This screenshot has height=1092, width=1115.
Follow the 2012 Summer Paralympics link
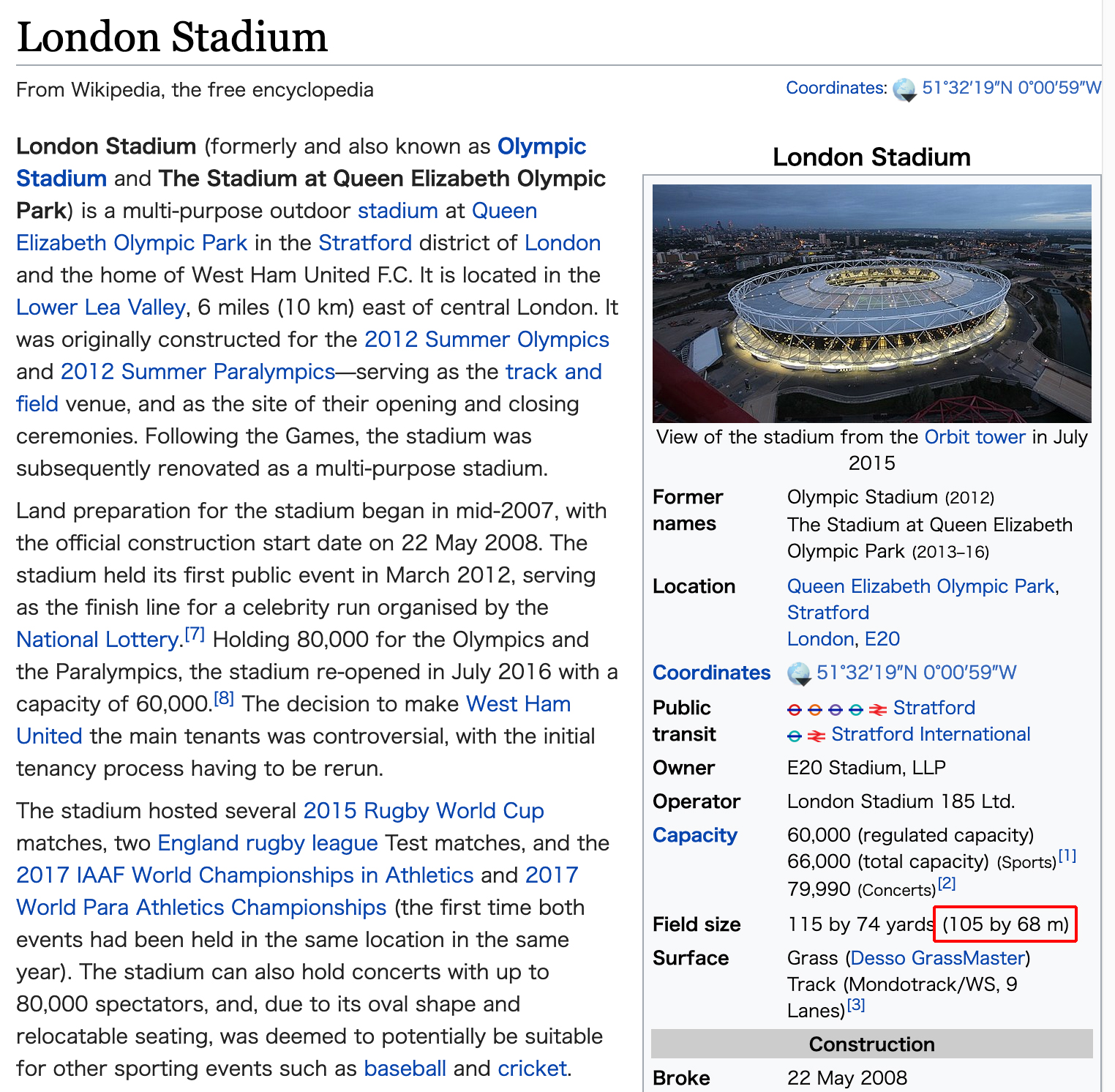(198, 372)
